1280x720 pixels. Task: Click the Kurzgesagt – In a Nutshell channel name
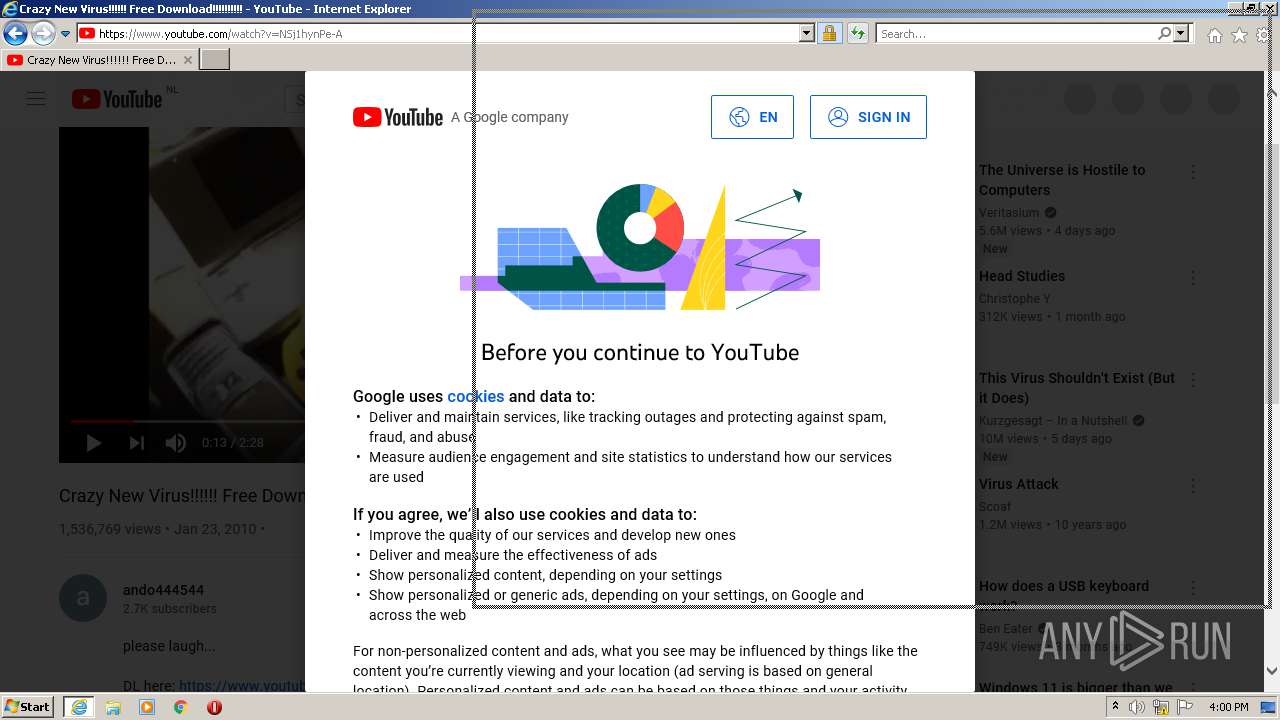[1053, 420]
